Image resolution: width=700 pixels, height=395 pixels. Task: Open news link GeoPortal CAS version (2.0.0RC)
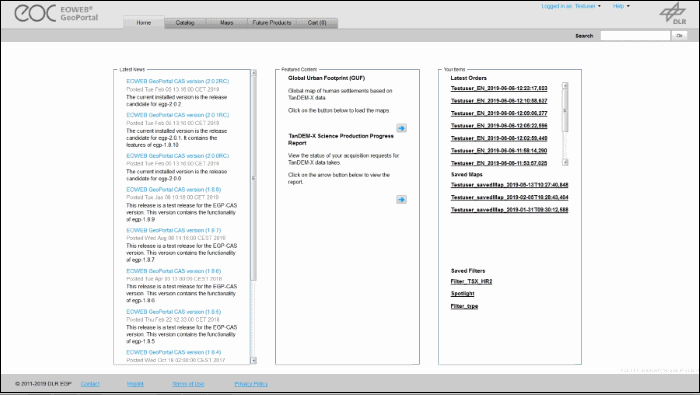(177, 156)
